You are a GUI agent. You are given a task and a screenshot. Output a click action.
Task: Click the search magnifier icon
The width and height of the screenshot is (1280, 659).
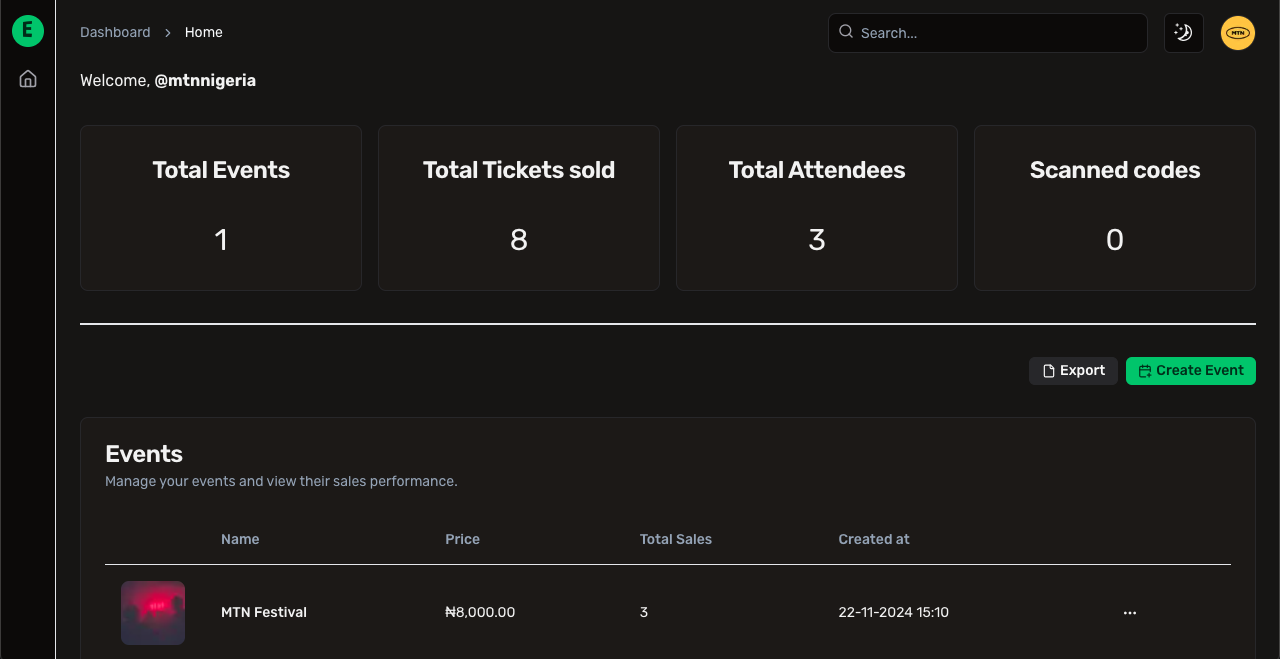point(845,32)
